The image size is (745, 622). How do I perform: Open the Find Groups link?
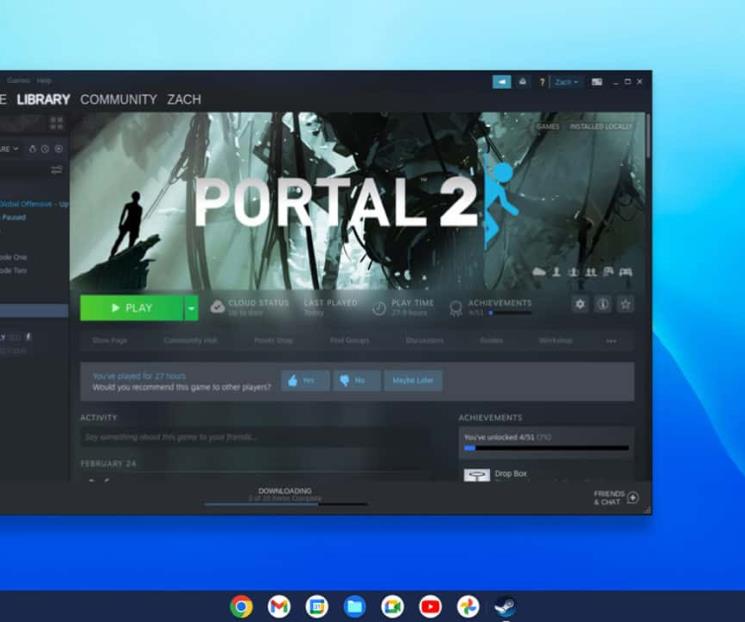(x=349, y=340)
